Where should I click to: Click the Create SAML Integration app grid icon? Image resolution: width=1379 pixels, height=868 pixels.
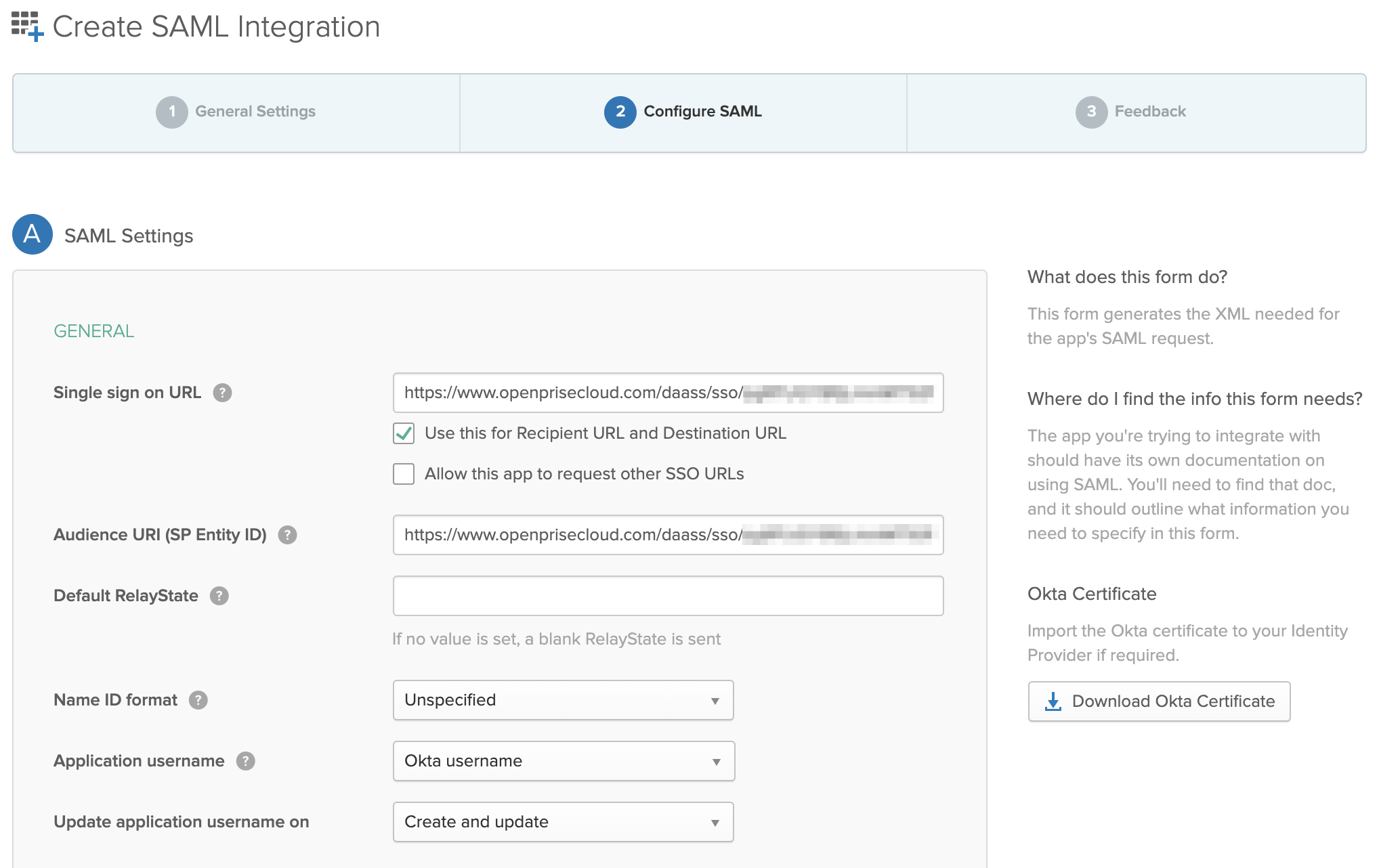click(27, 26)
